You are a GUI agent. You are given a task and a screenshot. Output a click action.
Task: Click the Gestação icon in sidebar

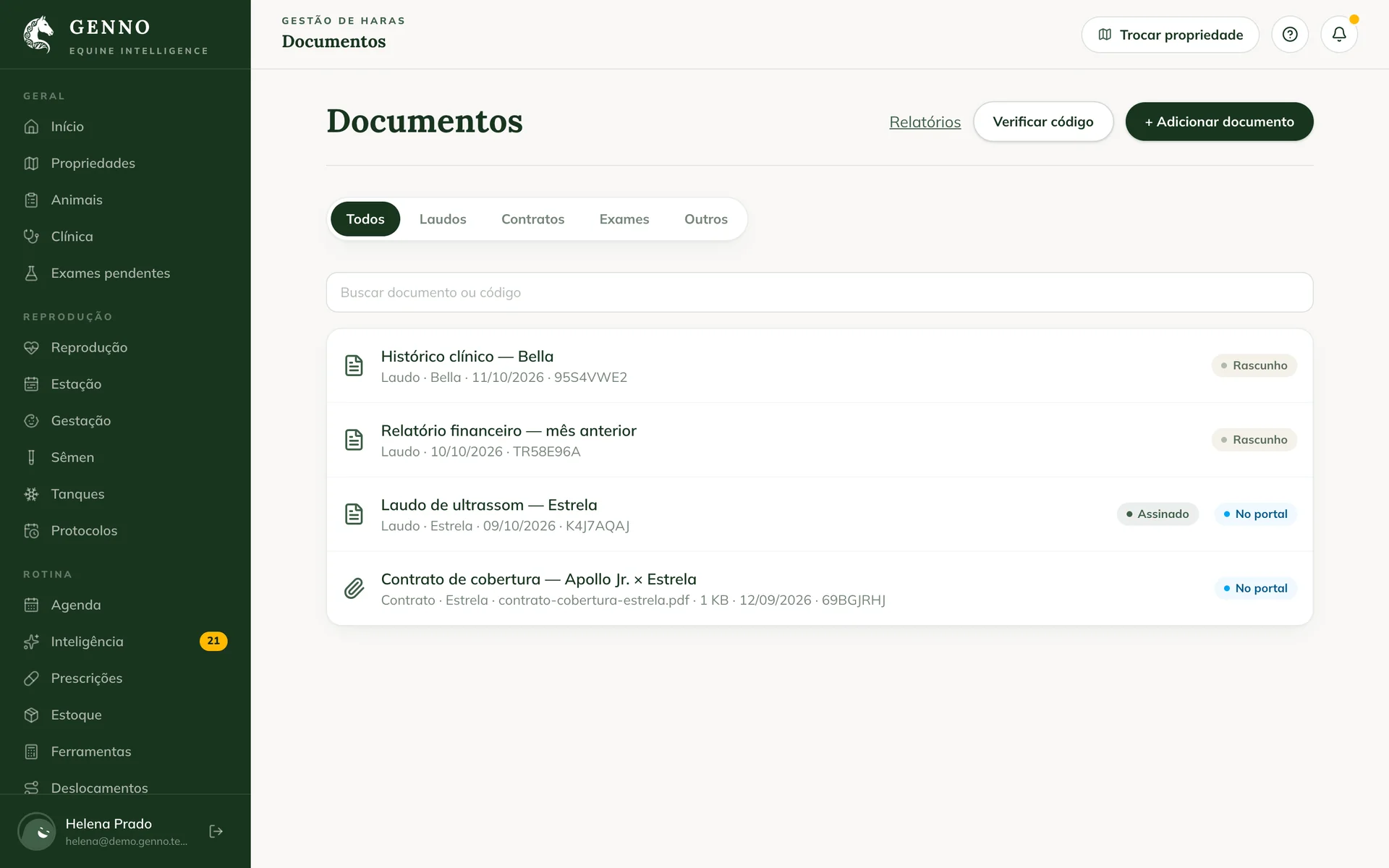(x=31, y=421)
